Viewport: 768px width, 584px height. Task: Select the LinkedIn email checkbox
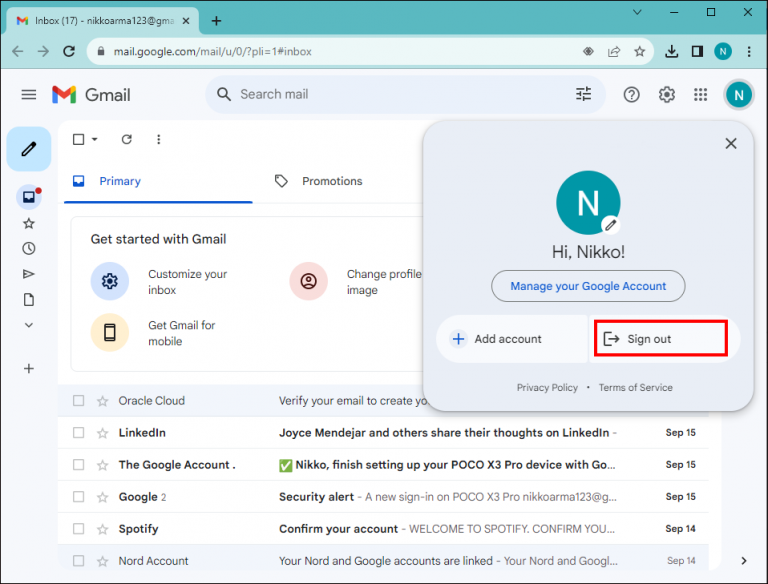[78, 433]
